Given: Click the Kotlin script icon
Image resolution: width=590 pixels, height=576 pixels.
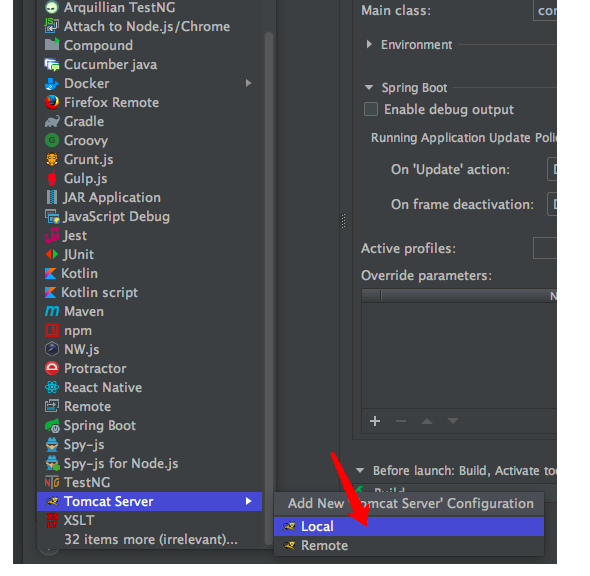Looking at the screenshot, I should (x=50, y=292).
